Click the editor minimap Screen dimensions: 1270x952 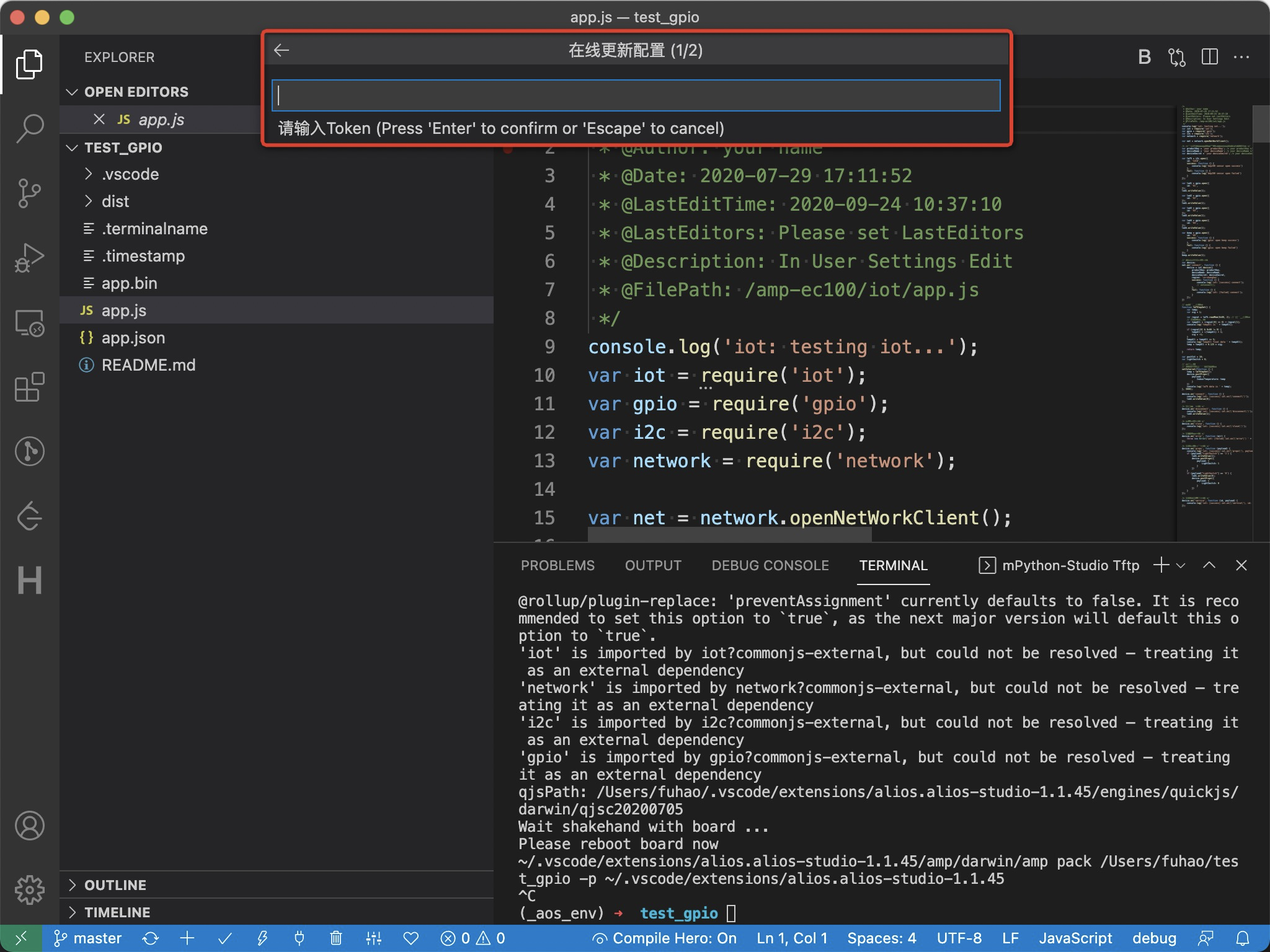coord(1215,322)
